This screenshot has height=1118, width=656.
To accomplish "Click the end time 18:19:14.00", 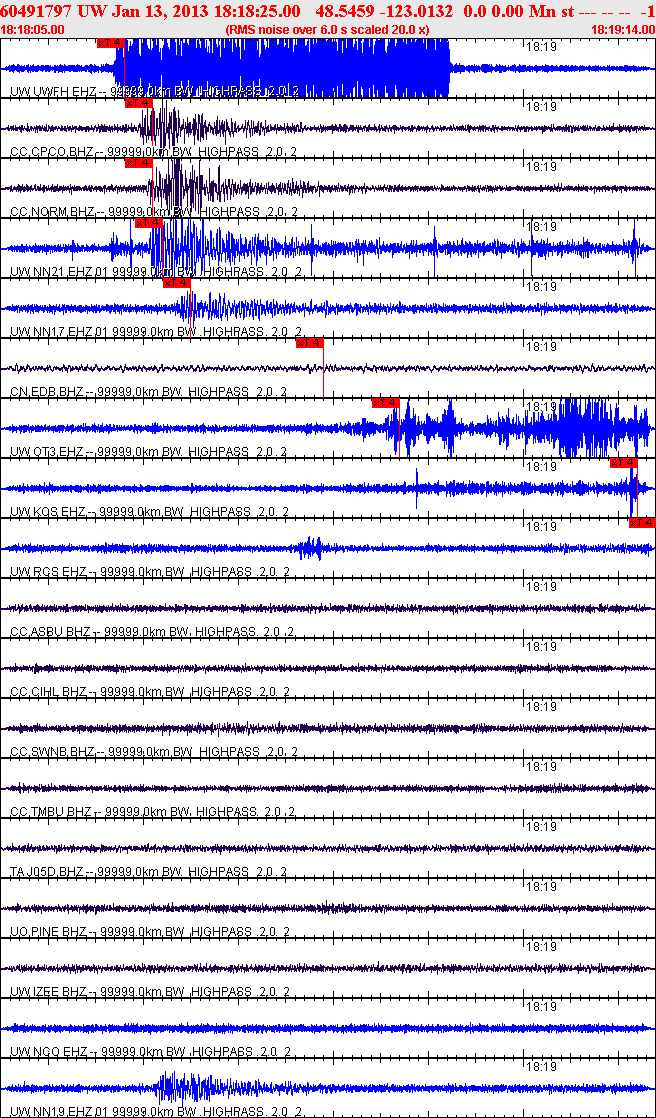I will coord(622,30).
